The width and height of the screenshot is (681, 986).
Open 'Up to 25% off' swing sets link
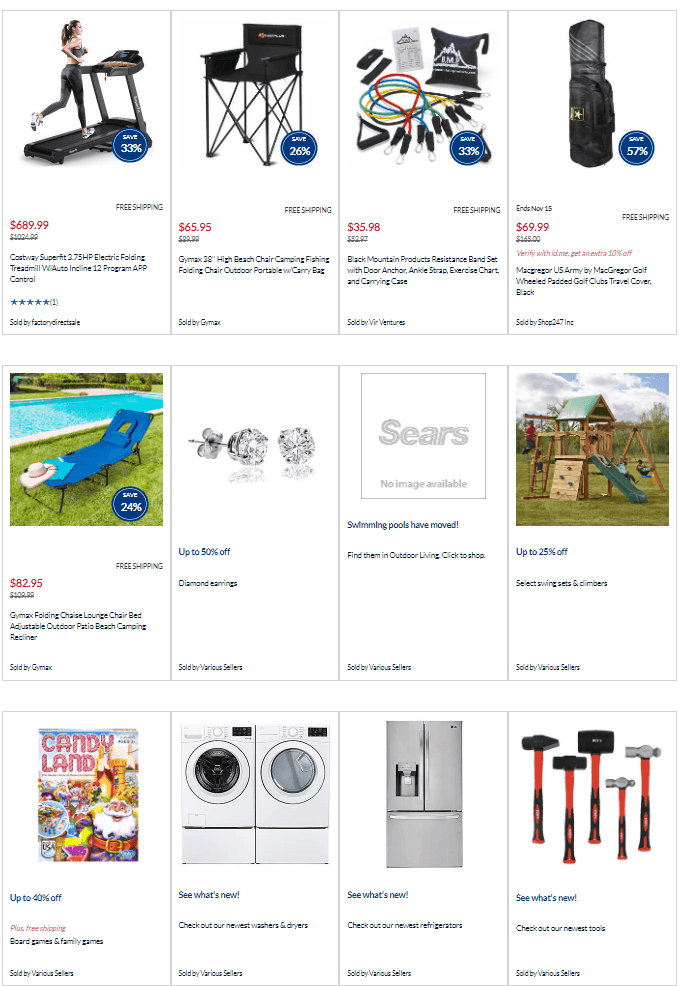[541, 552]
